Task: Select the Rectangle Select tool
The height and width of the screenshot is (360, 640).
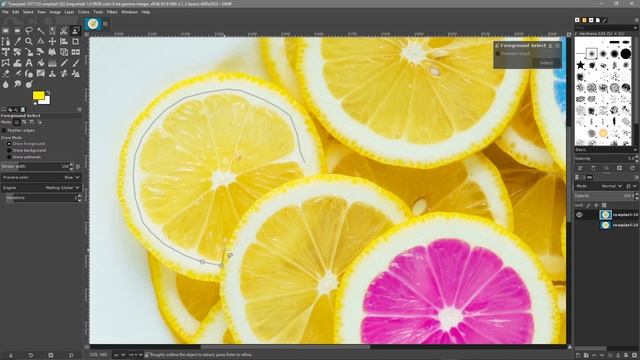Action: [5, 31]
